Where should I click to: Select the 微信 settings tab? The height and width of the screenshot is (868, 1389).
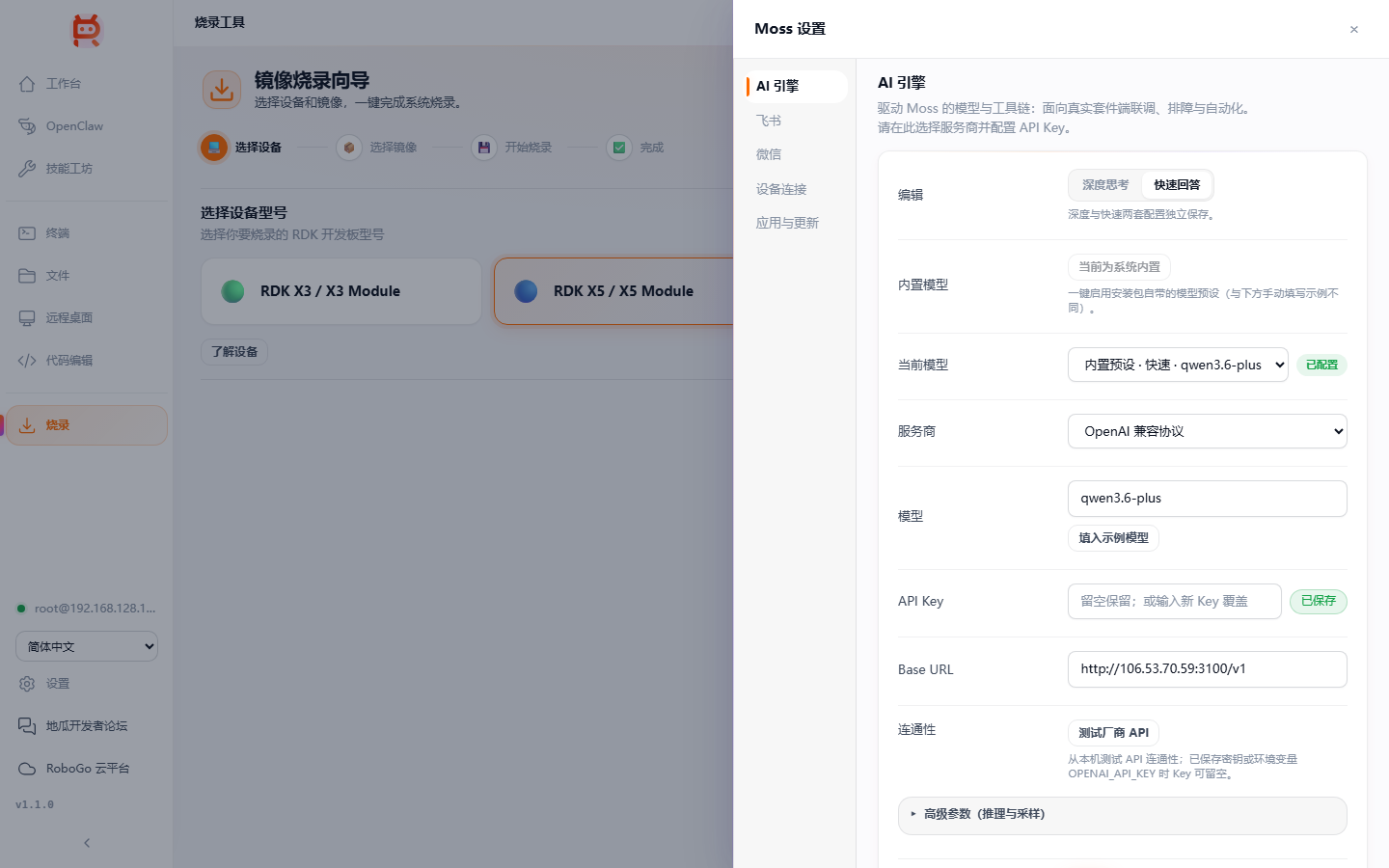point(797,154)
